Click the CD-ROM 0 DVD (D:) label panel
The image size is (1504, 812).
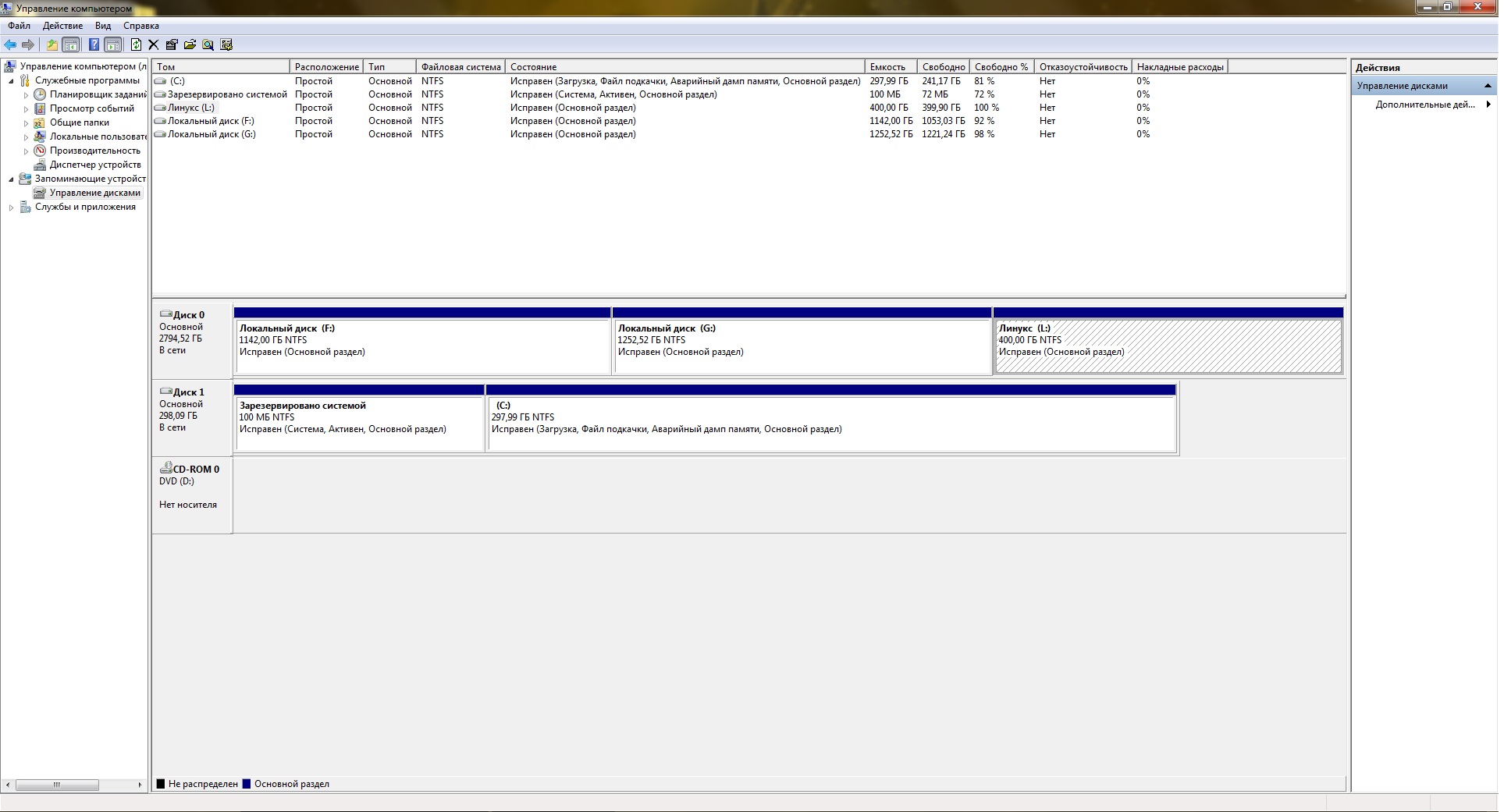coord(192,495)
